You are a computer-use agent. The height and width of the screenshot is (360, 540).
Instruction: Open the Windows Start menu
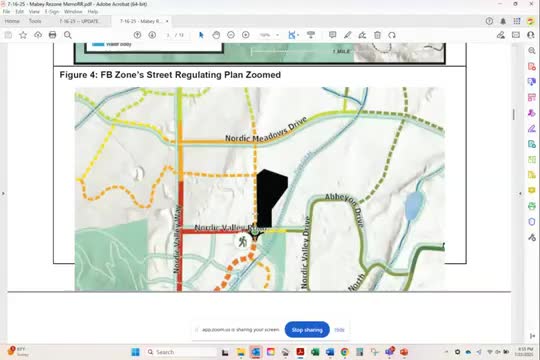(x=135, y=352)
